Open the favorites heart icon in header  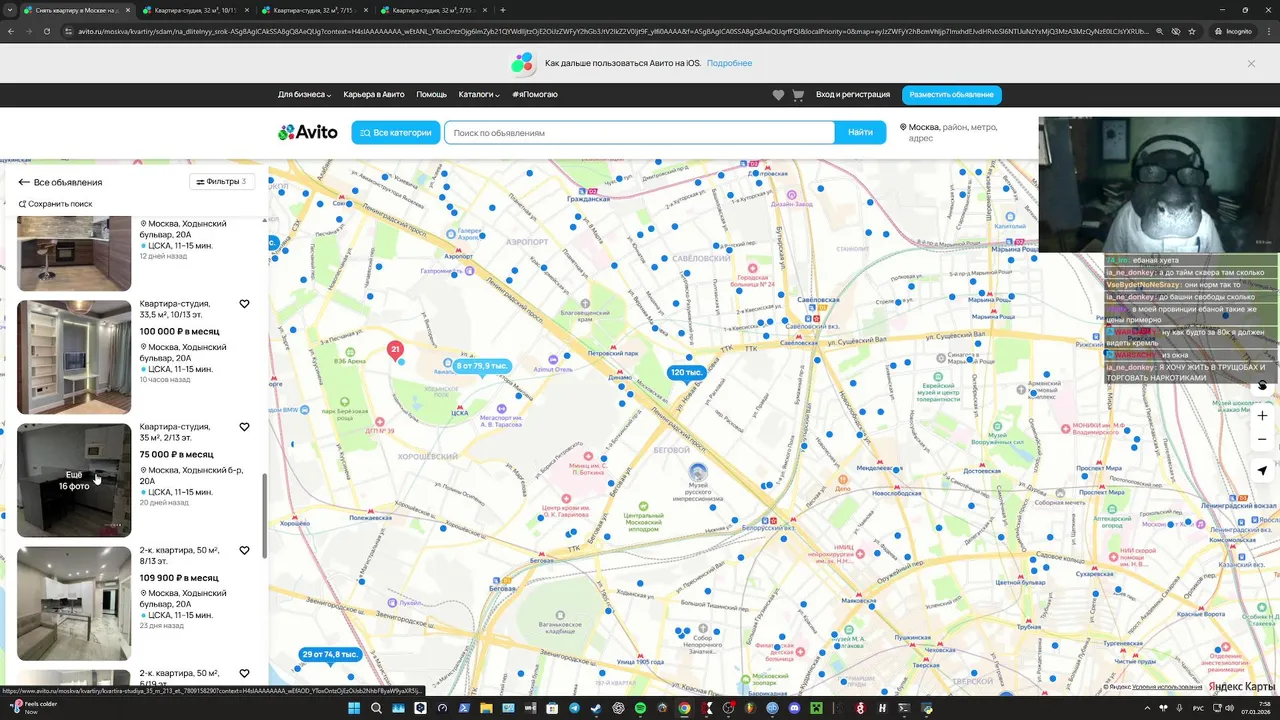[778, 95]
